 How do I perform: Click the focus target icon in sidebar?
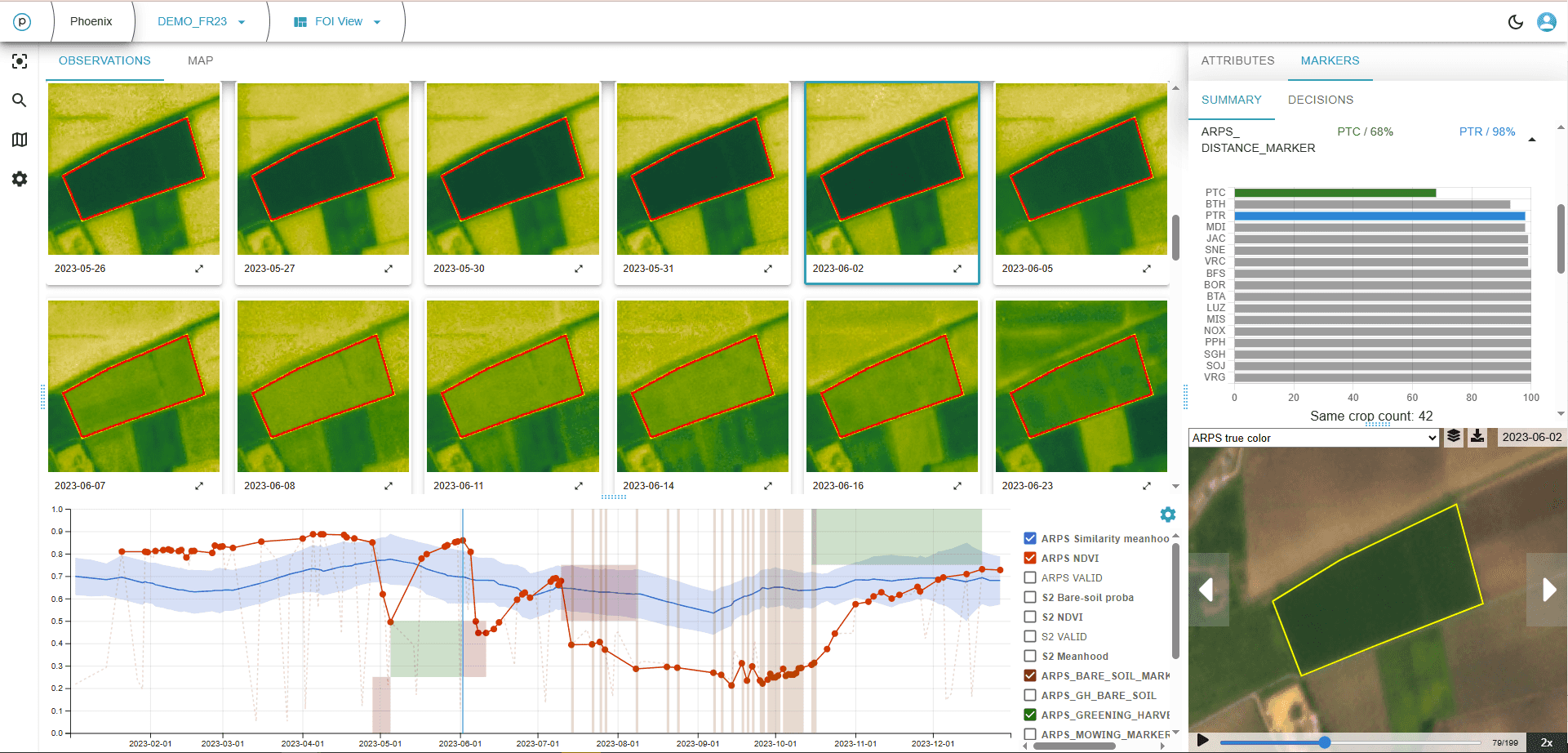[20, 61]
